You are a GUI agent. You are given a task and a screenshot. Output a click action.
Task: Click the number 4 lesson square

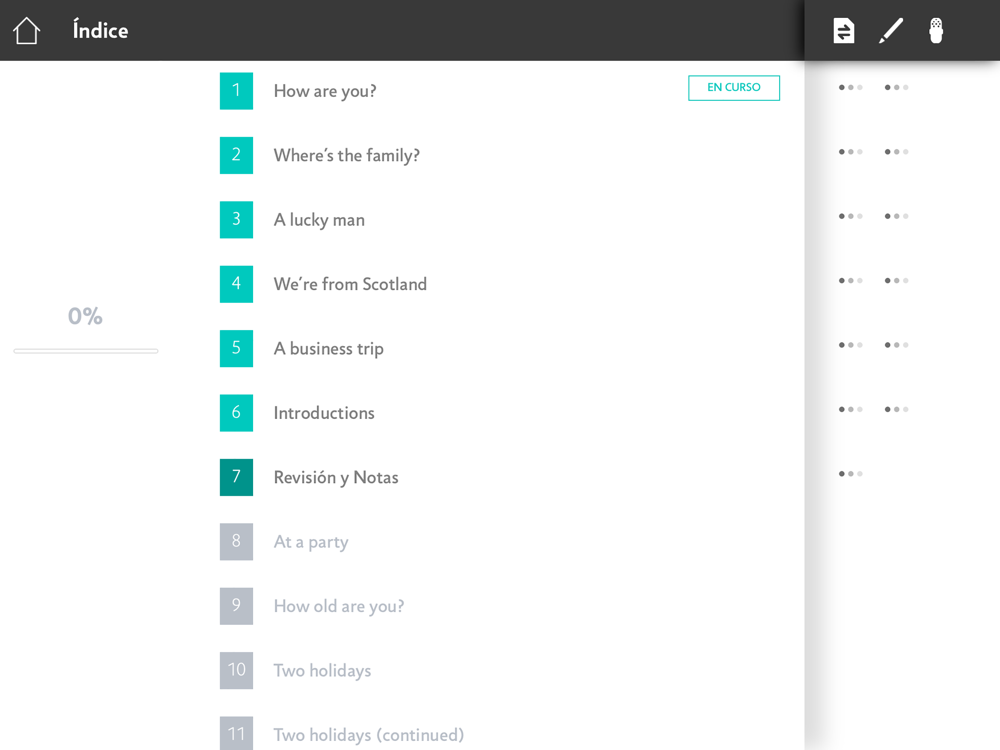coord(236,284)
